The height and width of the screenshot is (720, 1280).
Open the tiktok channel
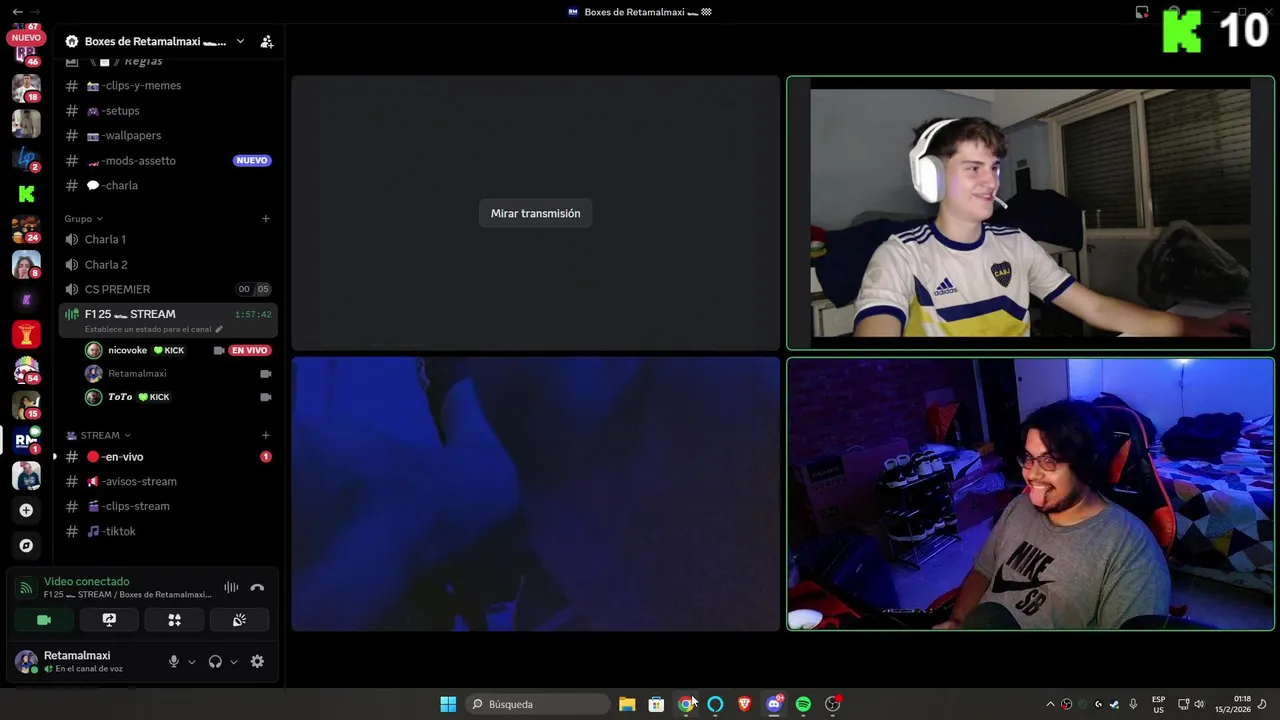tap(168, 532)
